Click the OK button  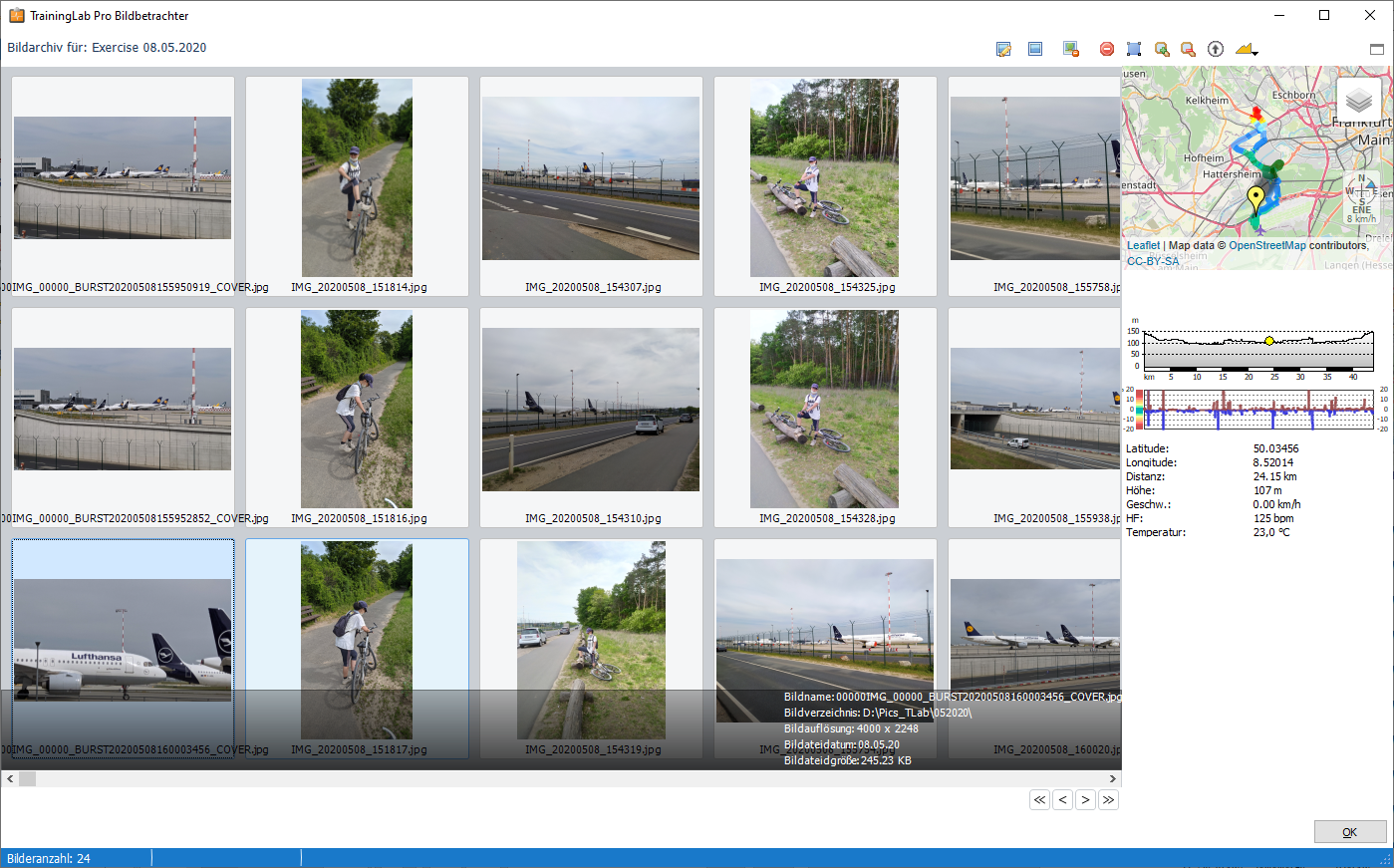(1350, 832)
